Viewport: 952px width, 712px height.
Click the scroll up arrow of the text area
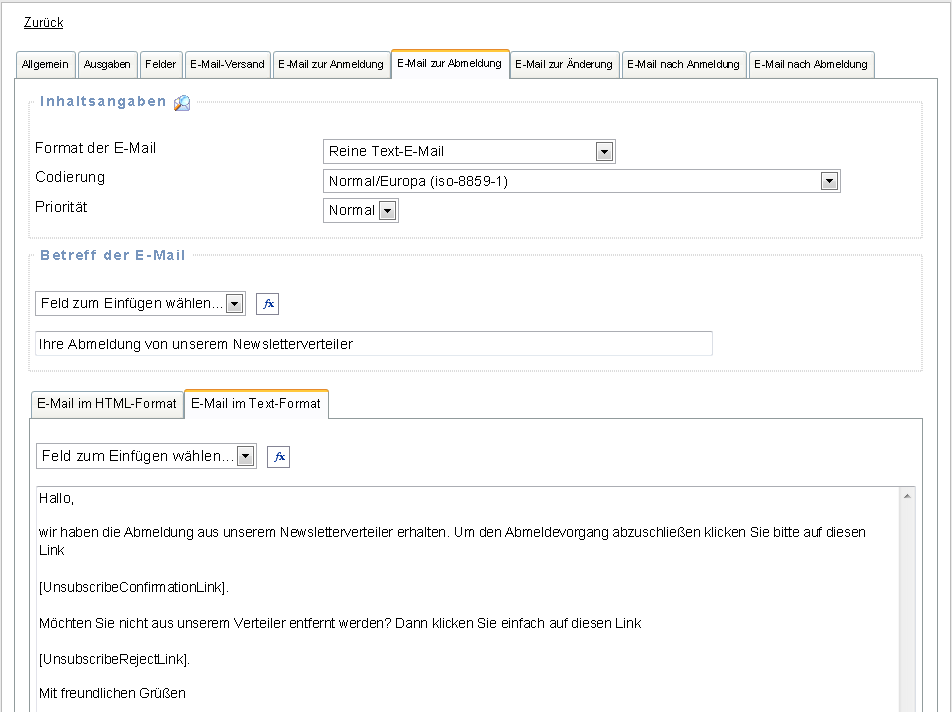[908, 496]
